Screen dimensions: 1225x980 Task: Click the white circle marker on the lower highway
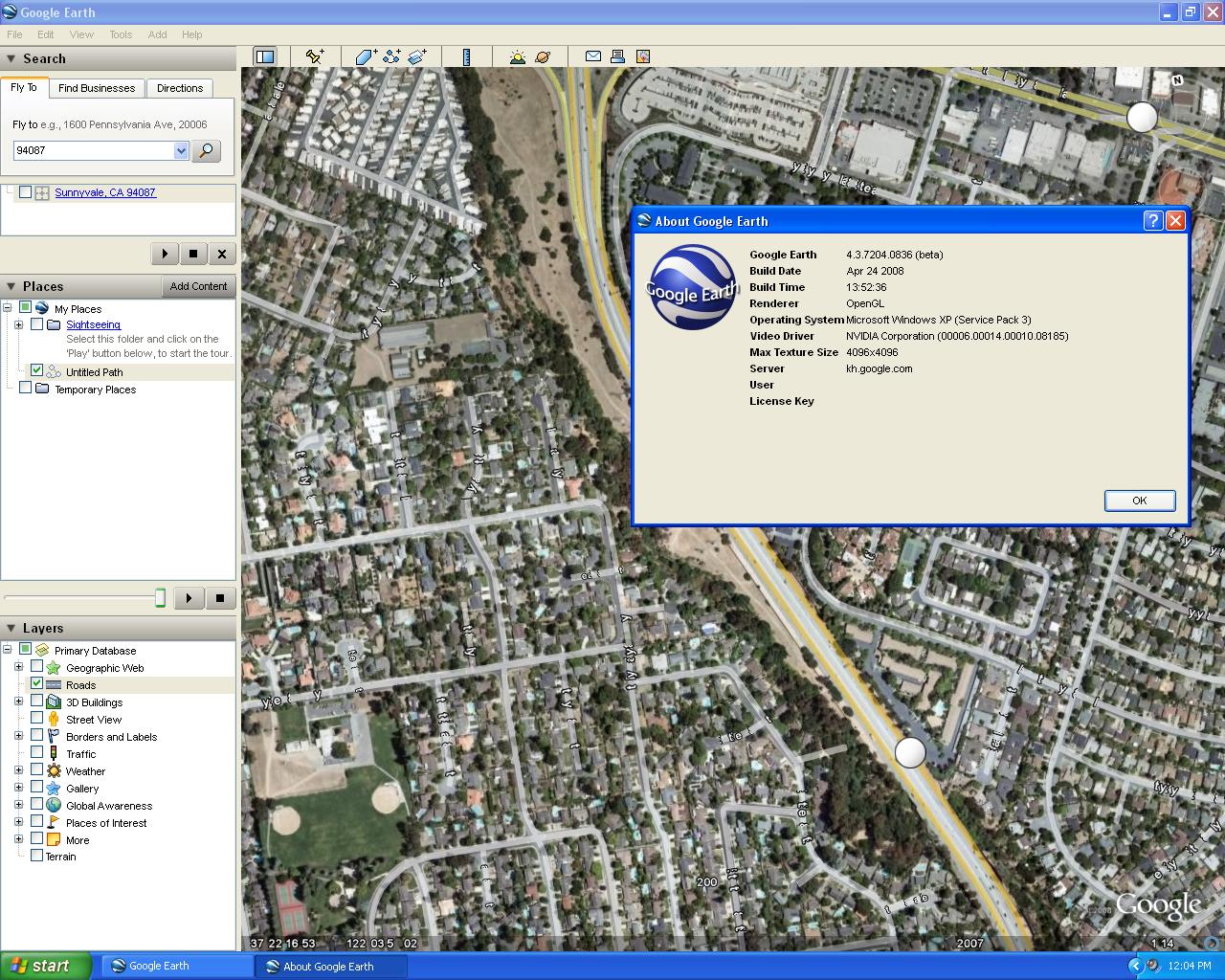(x=910, y=753)
